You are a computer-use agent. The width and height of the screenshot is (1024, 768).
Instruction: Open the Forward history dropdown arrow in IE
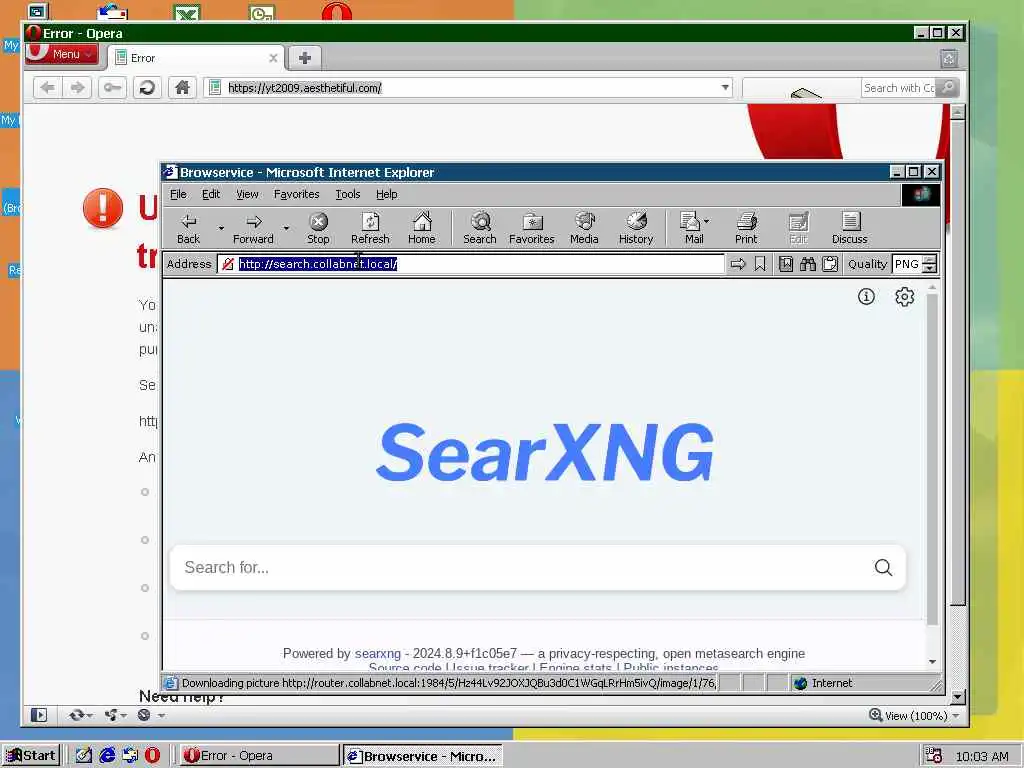pyautogui.click(x=286, y=228)
